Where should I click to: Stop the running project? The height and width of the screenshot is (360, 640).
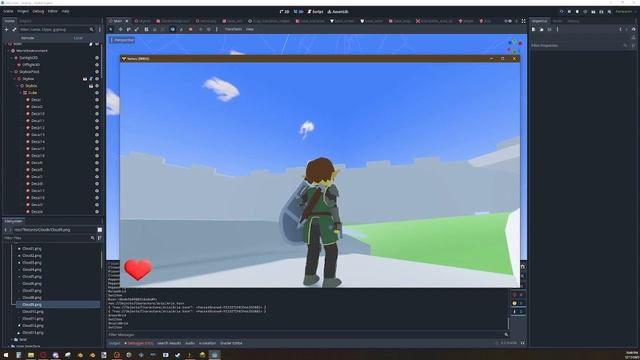pyautogui.click(x=577, y=12)
